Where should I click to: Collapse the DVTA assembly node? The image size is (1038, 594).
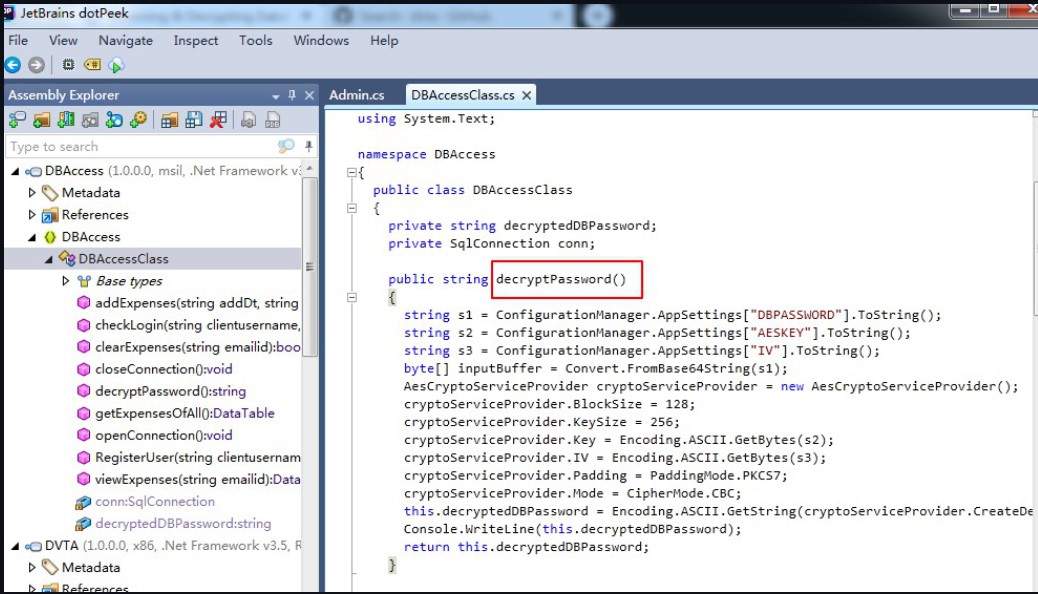click(x=15, y=546)
